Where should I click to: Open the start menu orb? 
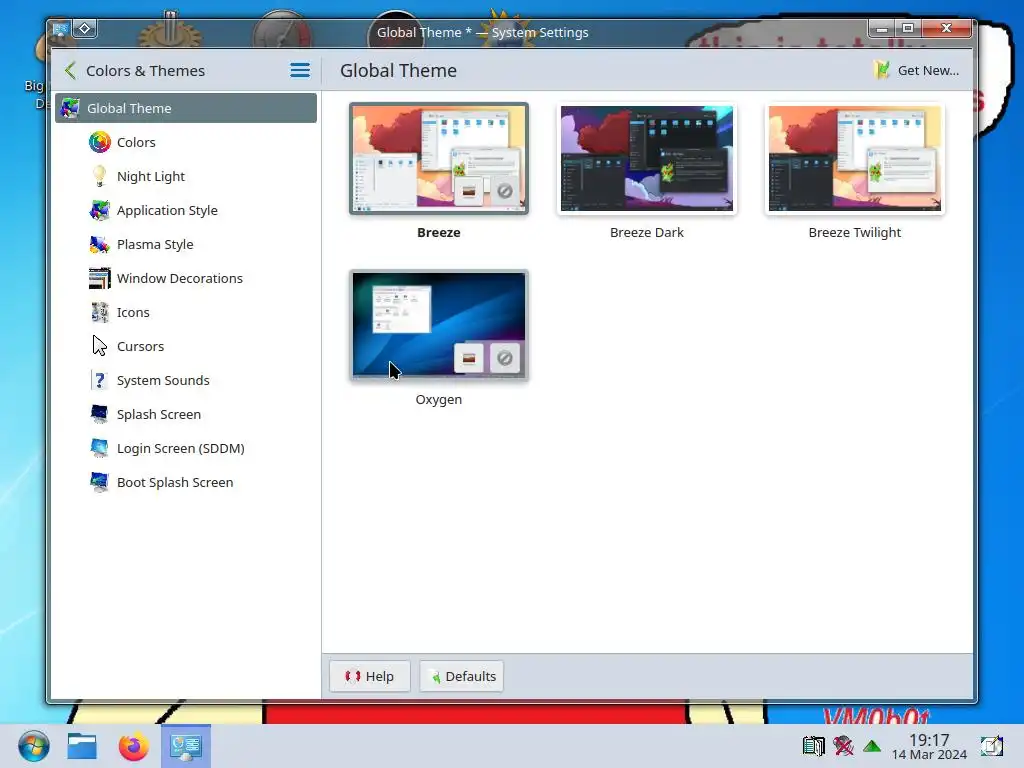pyautogui.click(x=33, y=746)
